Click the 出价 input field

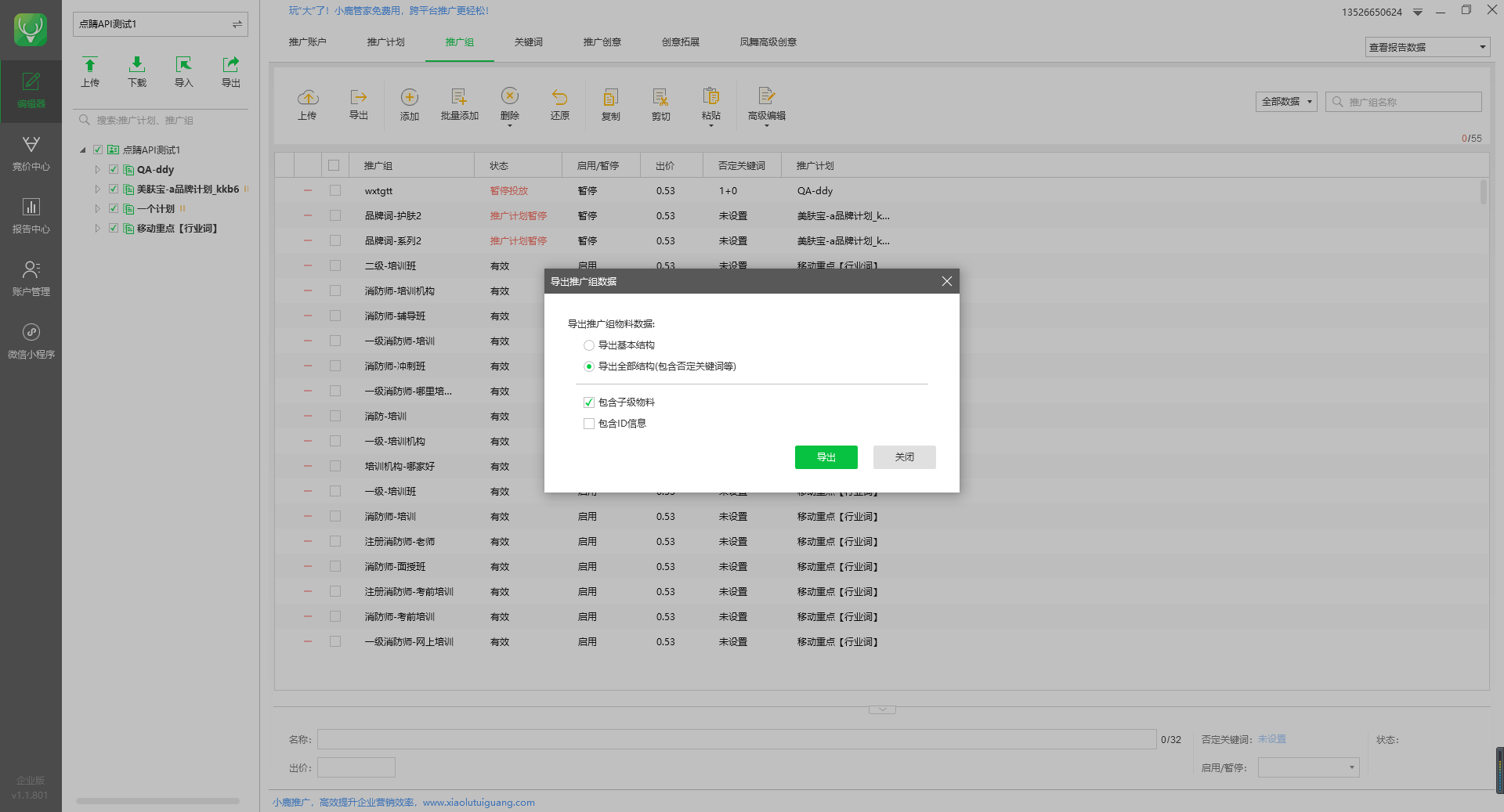(356, 767)
